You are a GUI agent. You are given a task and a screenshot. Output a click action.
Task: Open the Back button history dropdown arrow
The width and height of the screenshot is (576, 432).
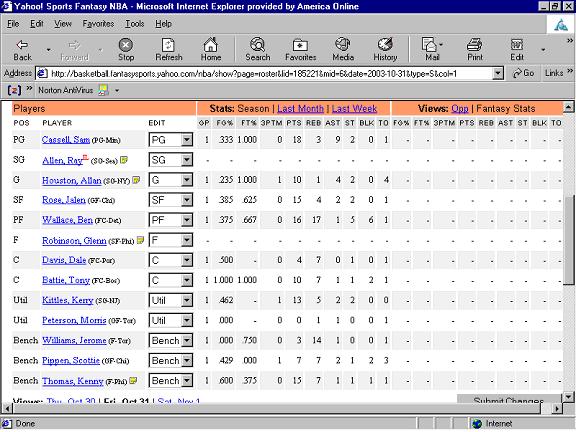click(x=48, y=50)
